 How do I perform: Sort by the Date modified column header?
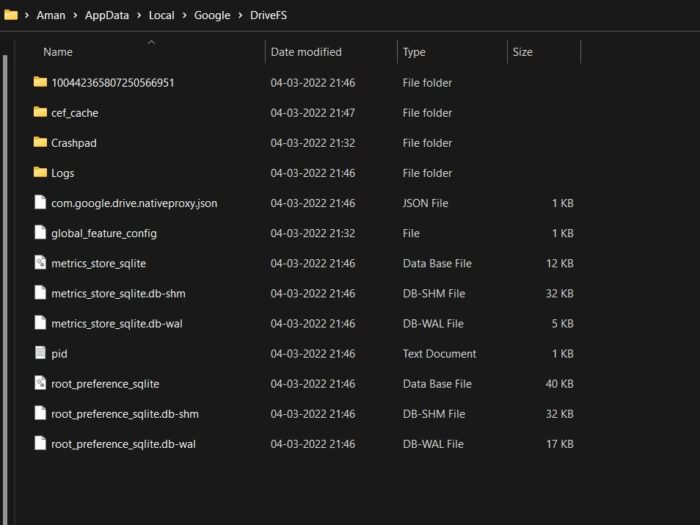(306, 52)
